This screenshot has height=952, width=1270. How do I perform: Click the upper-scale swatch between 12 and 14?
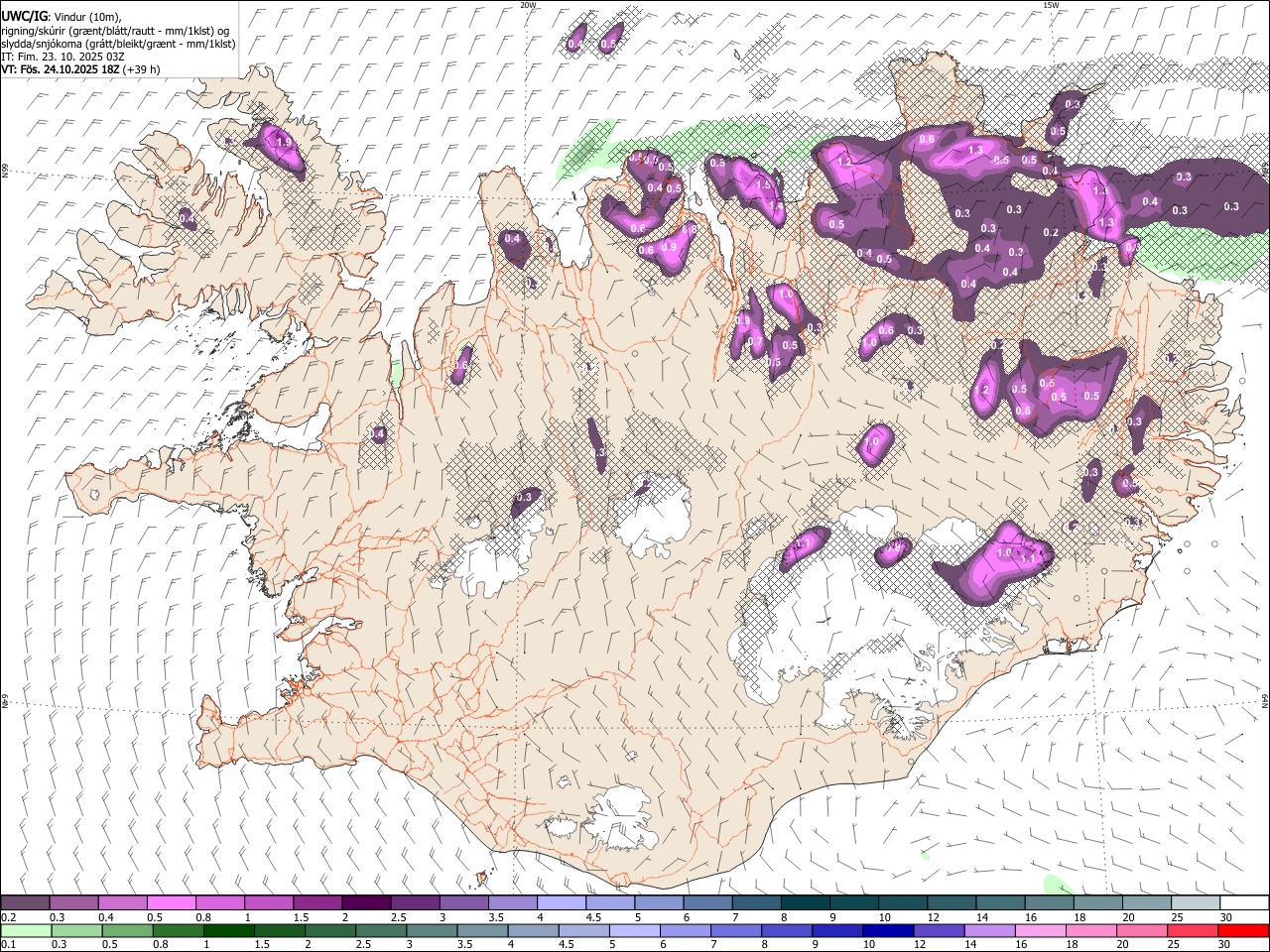coord(951,903)
